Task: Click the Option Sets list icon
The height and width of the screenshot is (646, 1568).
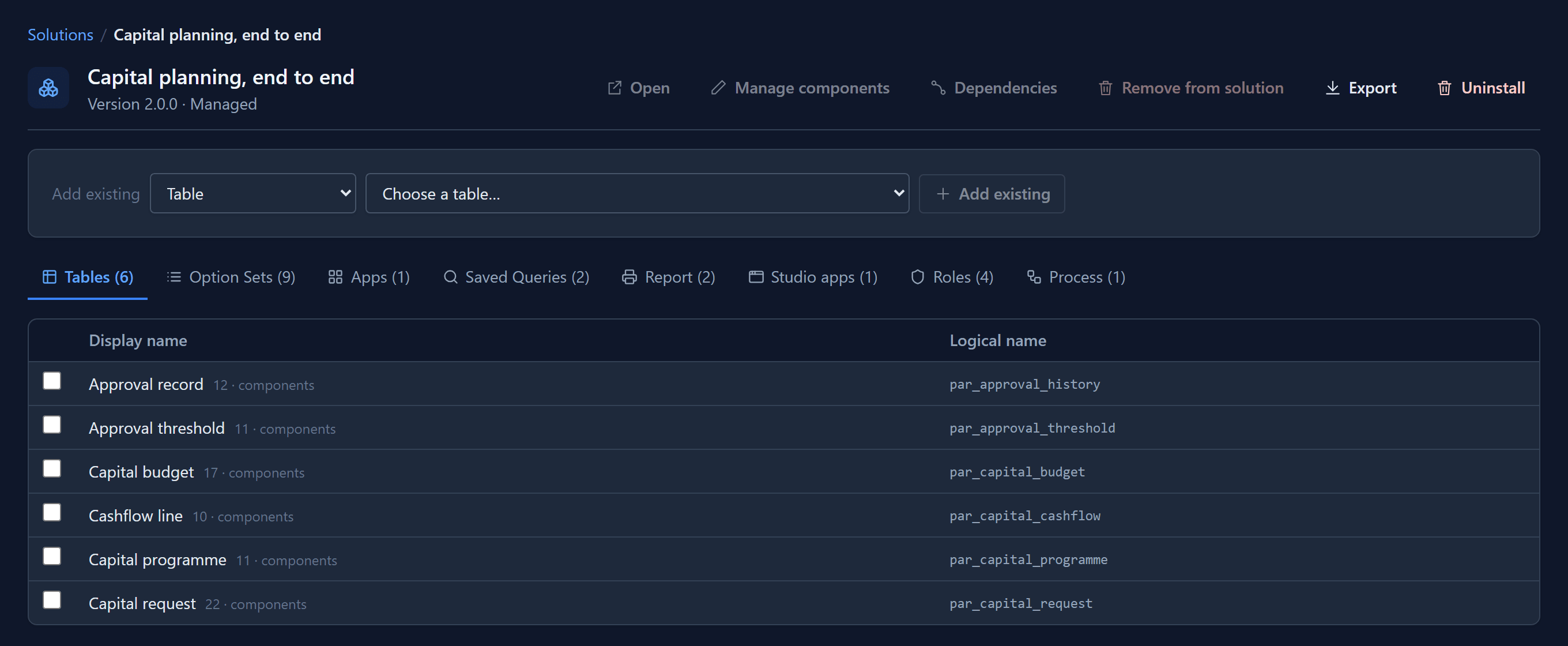Action: click(174, 277)
